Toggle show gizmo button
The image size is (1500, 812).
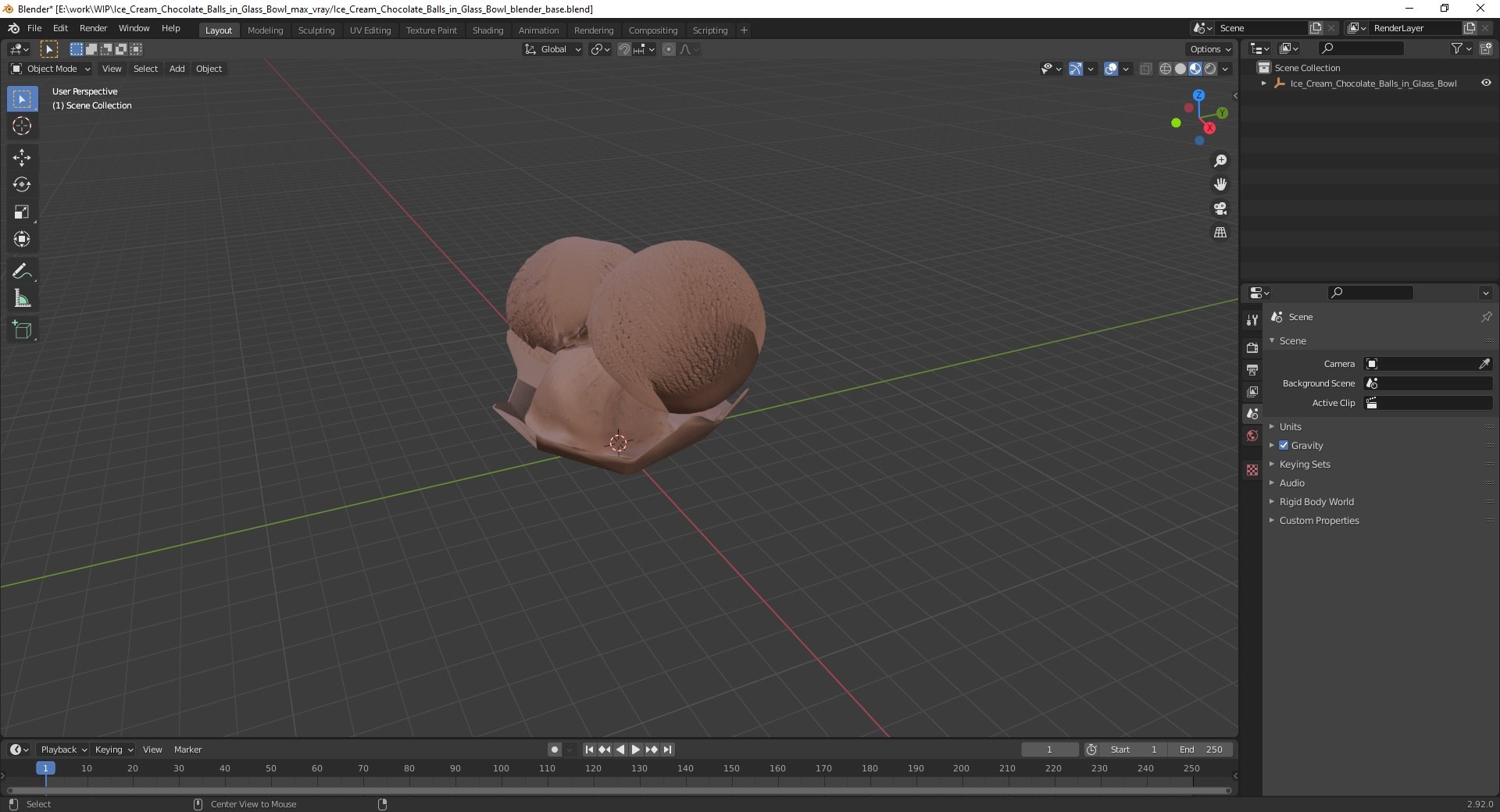coord(1076,69)
